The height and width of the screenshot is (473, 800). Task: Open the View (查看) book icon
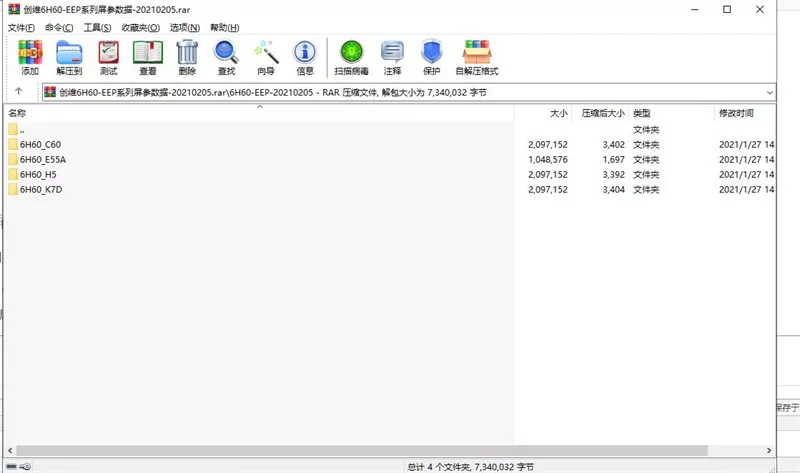pyautogui.click(x=148, y=52)
